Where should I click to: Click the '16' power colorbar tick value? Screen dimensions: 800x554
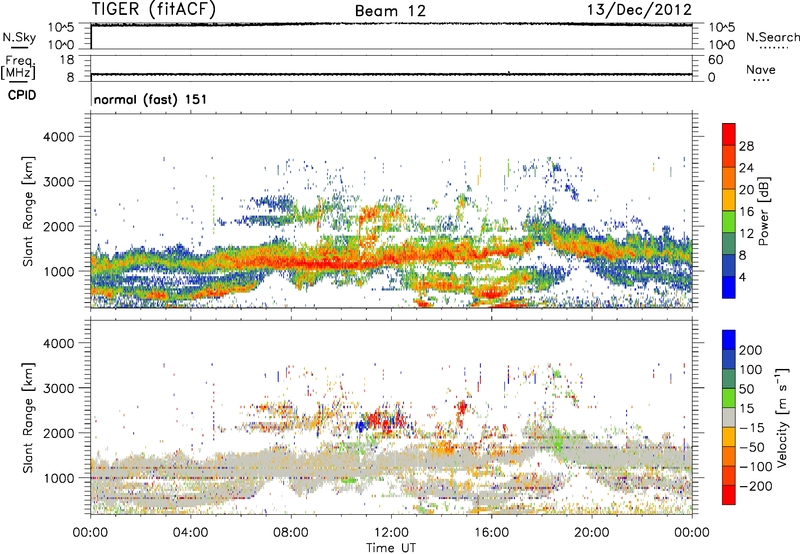coord(746,212)
